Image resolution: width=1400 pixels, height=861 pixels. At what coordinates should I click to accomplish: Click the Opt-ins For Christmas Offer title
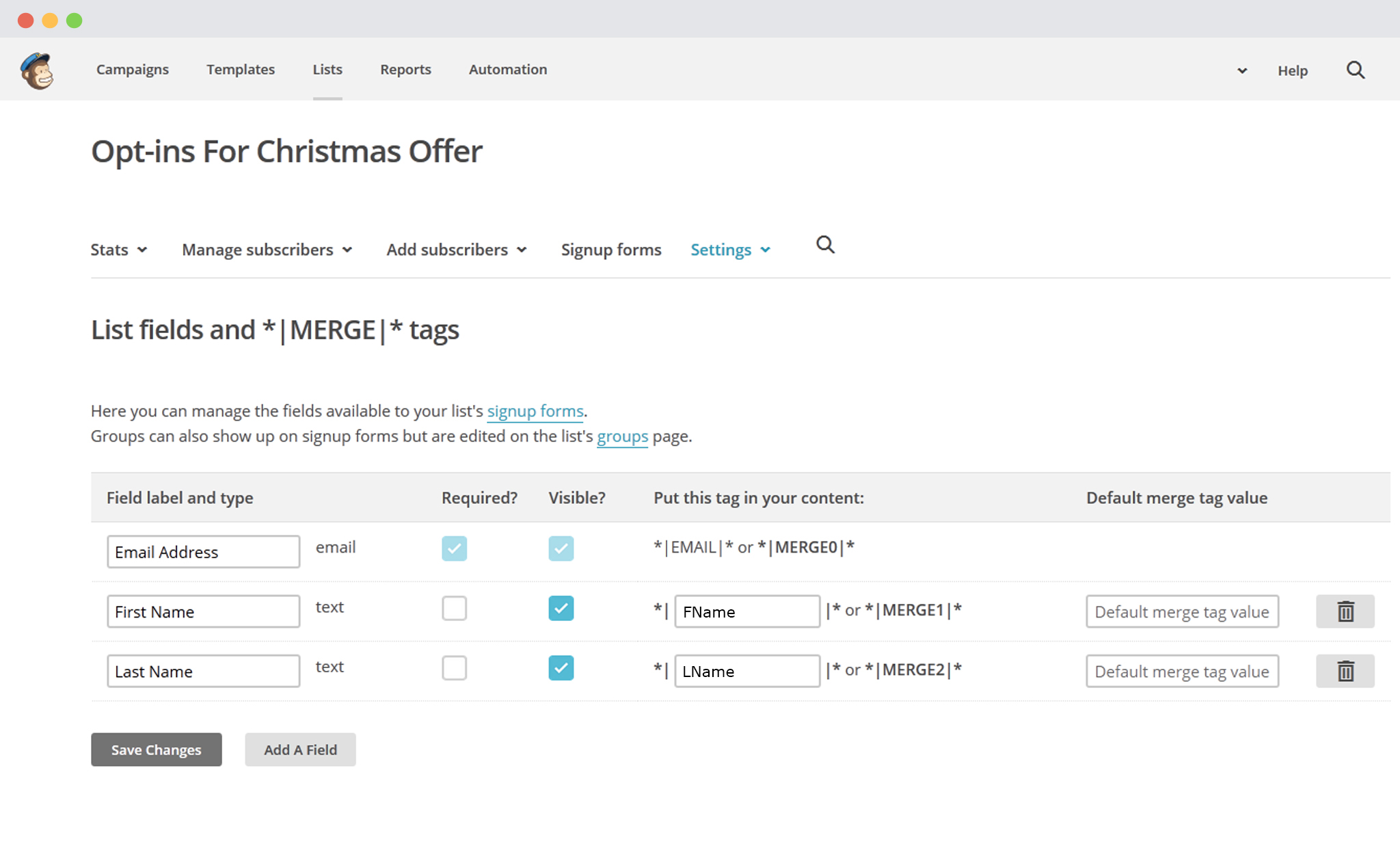click(x=287, y=151)
